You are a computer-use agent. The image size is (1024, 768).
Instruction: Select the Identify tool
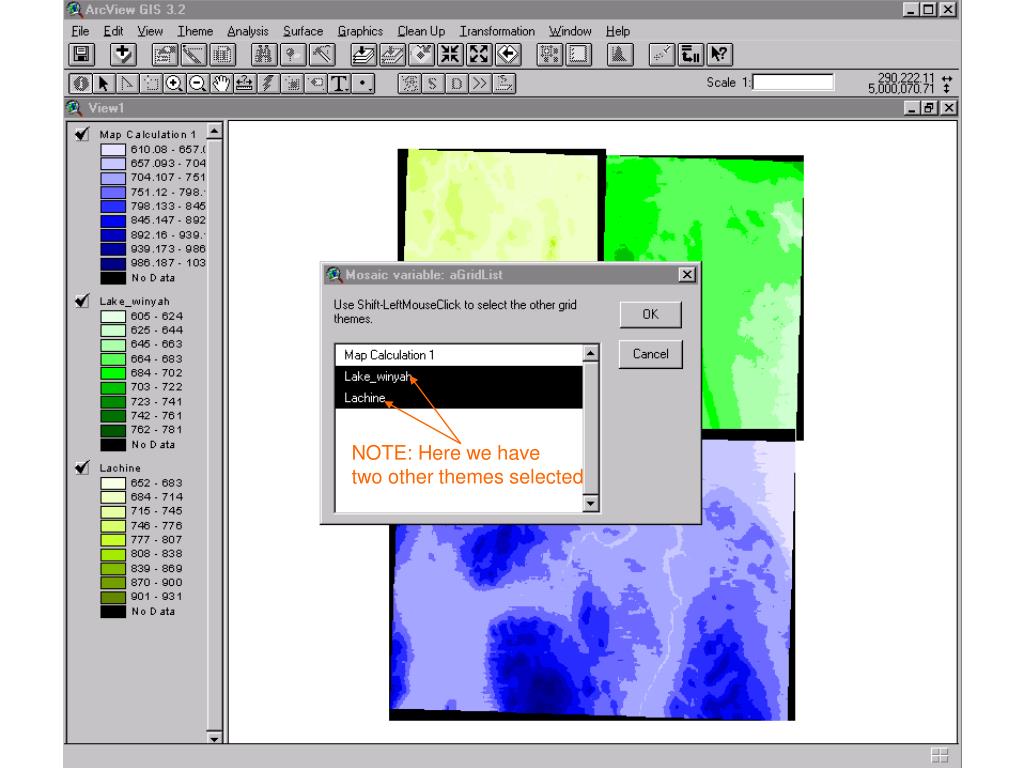(81, 84)
